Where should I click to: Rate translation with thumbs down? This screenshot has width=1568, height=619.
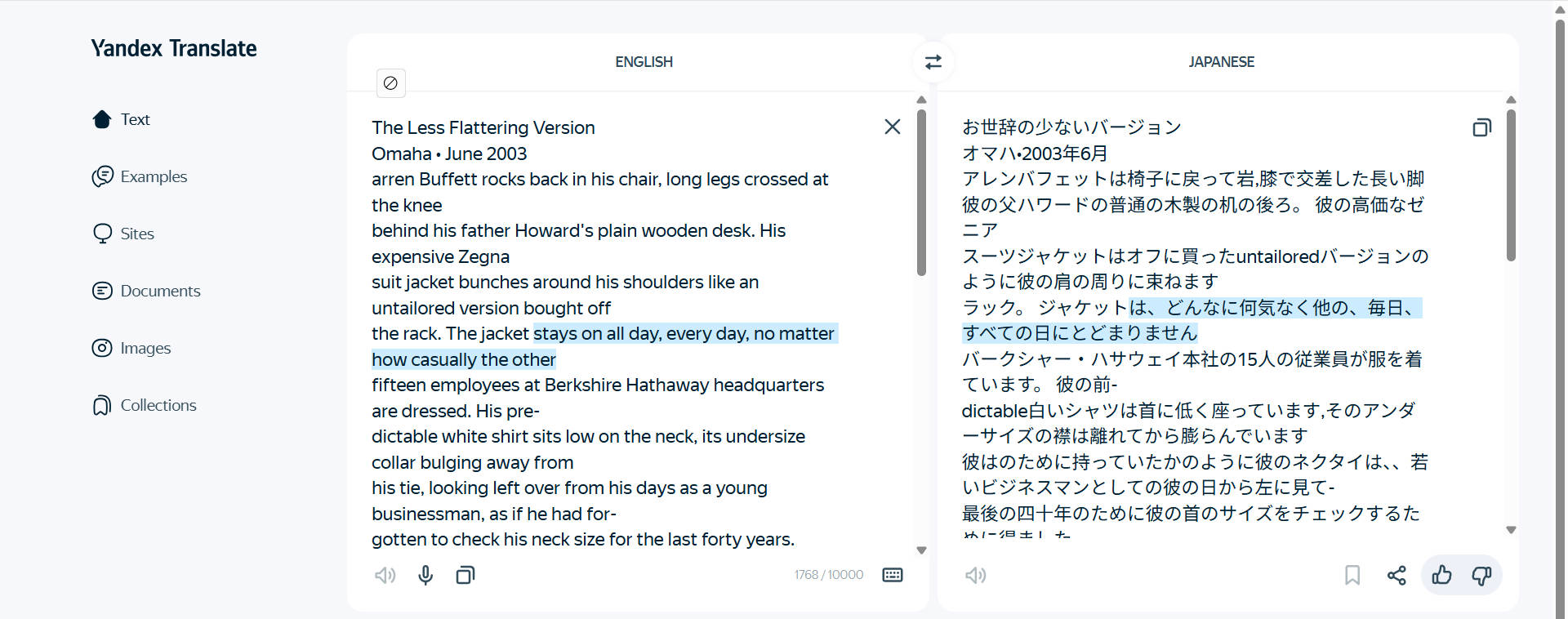coord(1481,575)
